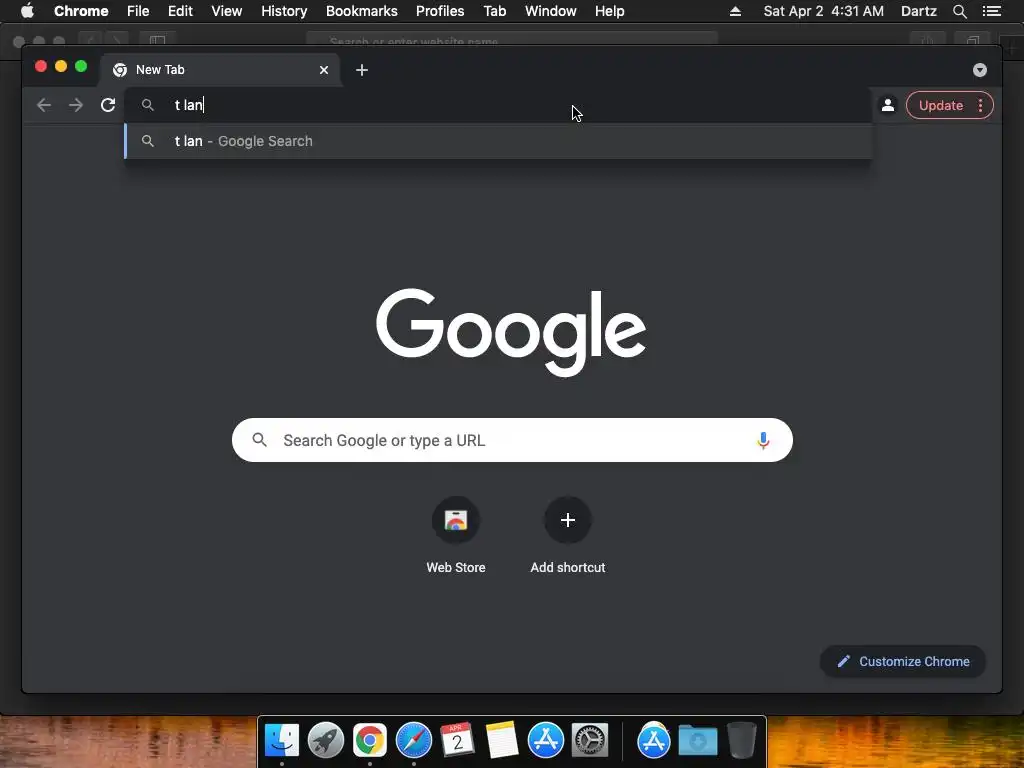
Task: Open the Edit menu
Action: (x=180, y=11)
